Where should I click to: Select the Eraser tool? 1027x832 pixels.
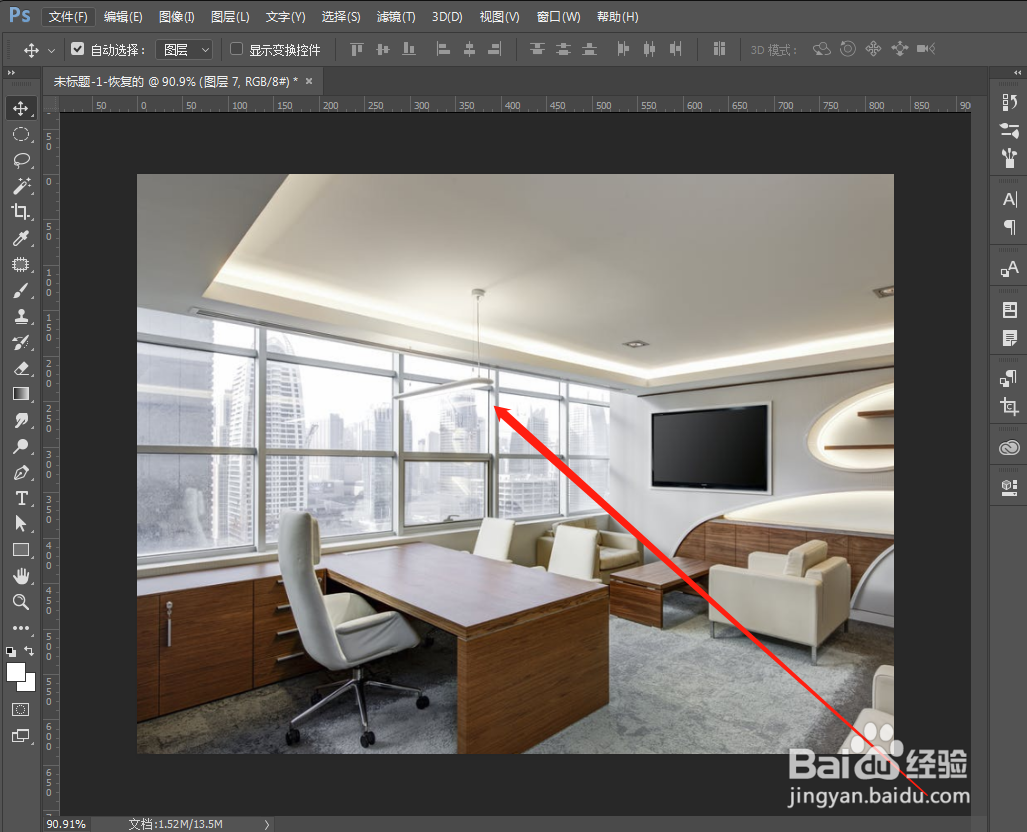[21, 368]
